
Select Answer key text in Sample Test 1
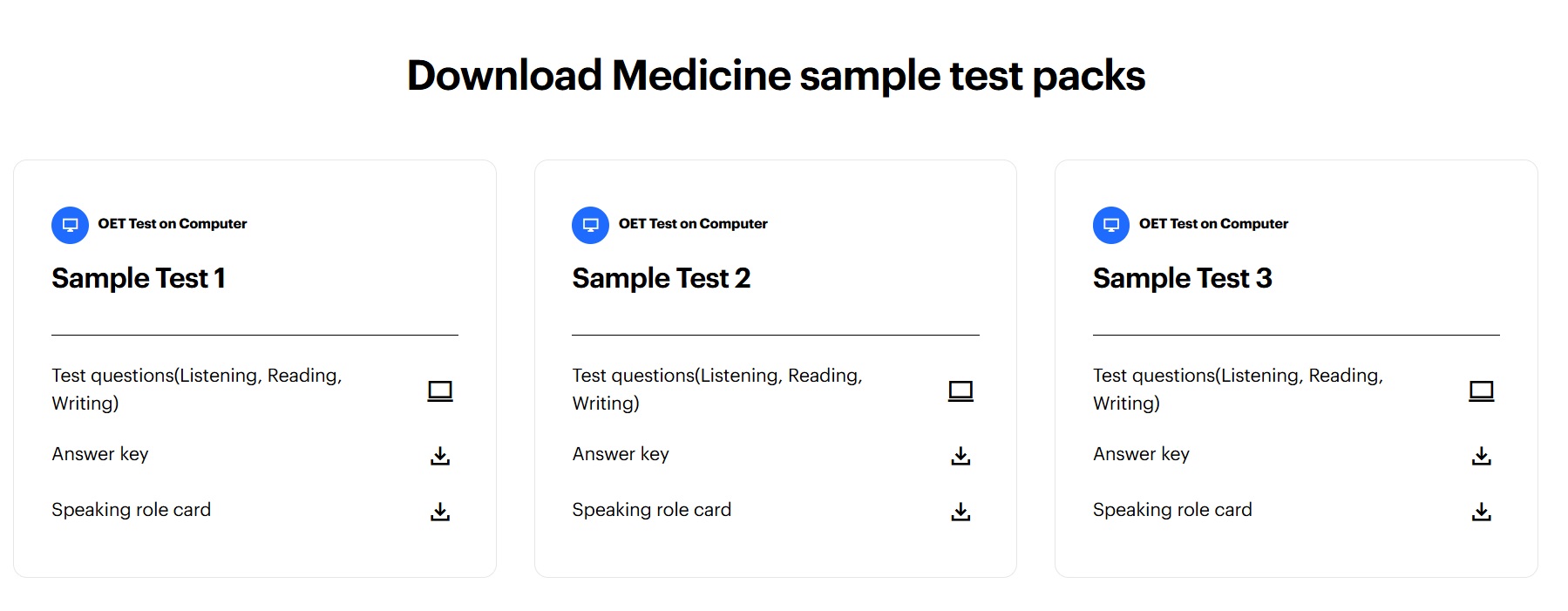point(100,454)
